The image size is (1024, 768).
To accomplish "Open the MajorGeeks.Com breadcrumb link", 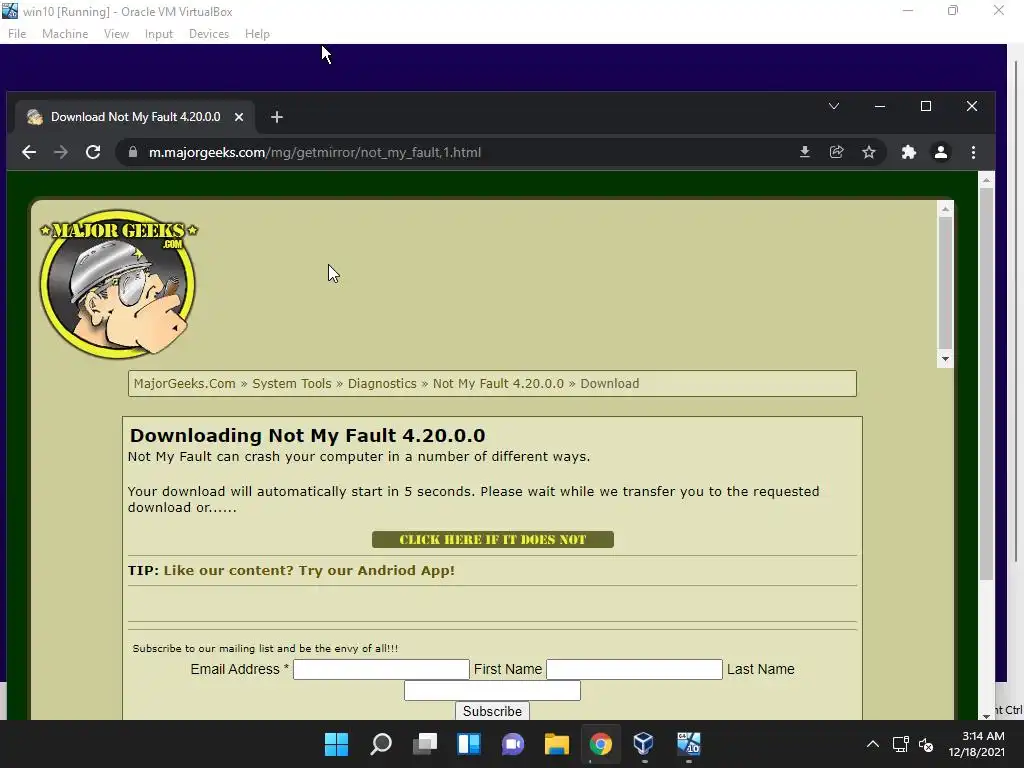I will (x=184, y=383).
